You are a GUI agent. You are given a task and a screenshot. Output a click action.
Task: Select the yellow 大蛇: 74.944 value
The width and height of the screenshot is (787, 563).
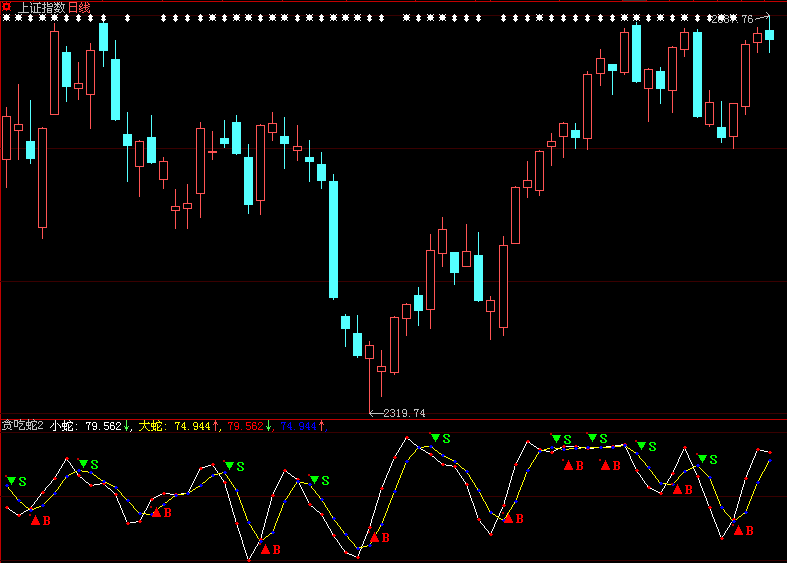[174, 426]
